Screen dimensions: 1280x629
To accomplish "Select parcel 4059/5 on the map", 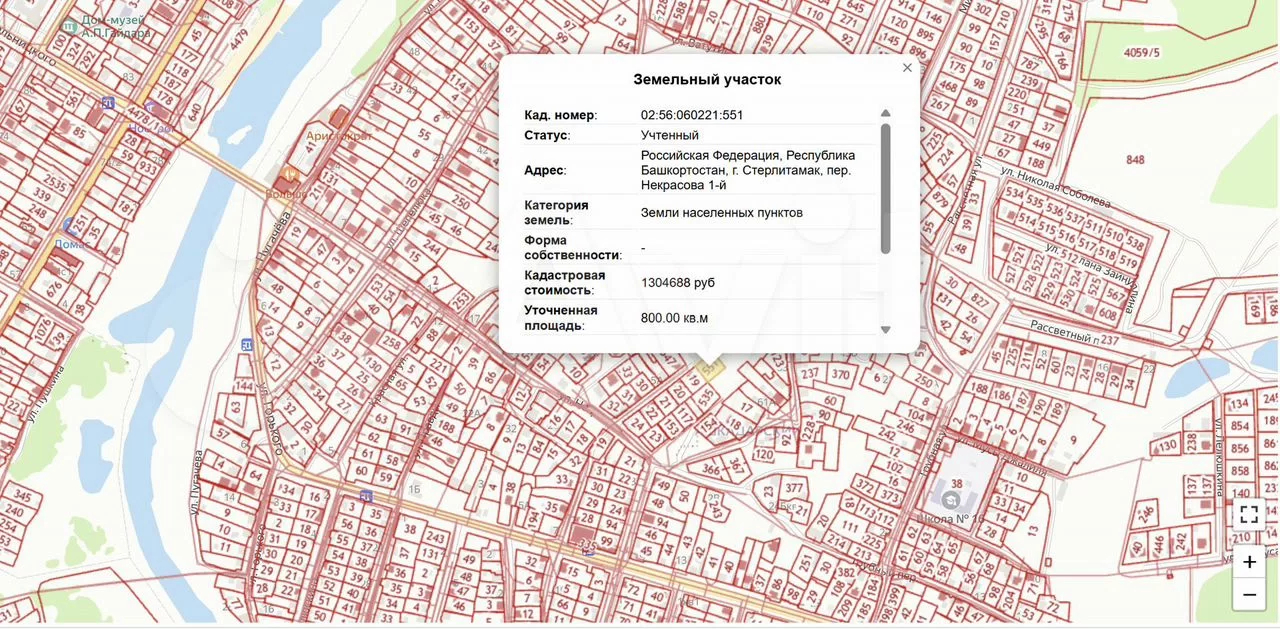I will point(1142,52).
